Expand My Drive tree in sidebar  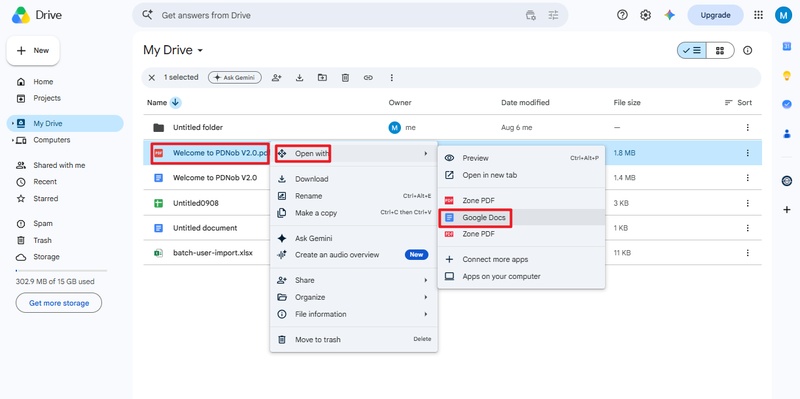point(13,123)
